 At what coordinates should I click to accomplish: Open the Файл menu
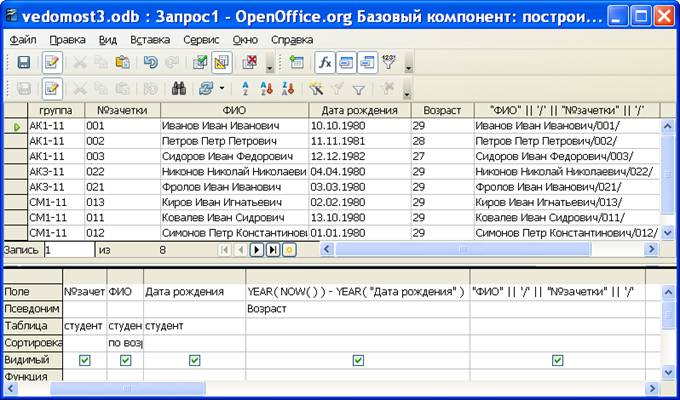(22, 39)
